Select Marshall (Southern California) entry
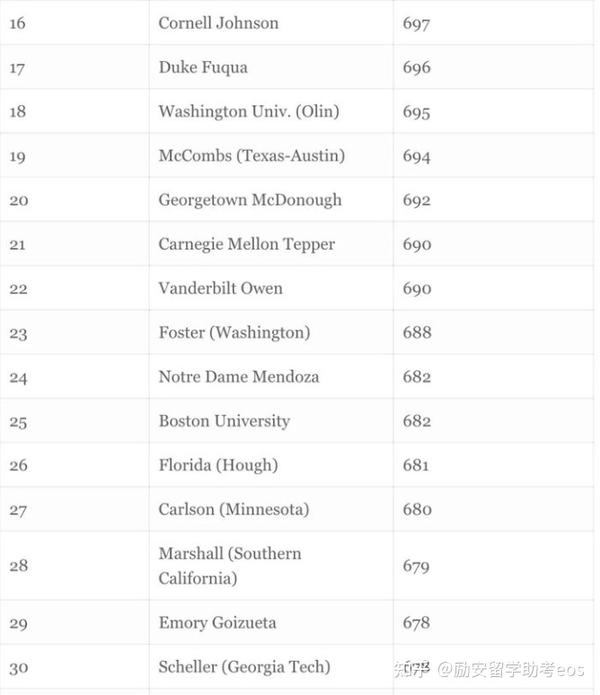Screen dimensions: 600x695 coord(230,566)
